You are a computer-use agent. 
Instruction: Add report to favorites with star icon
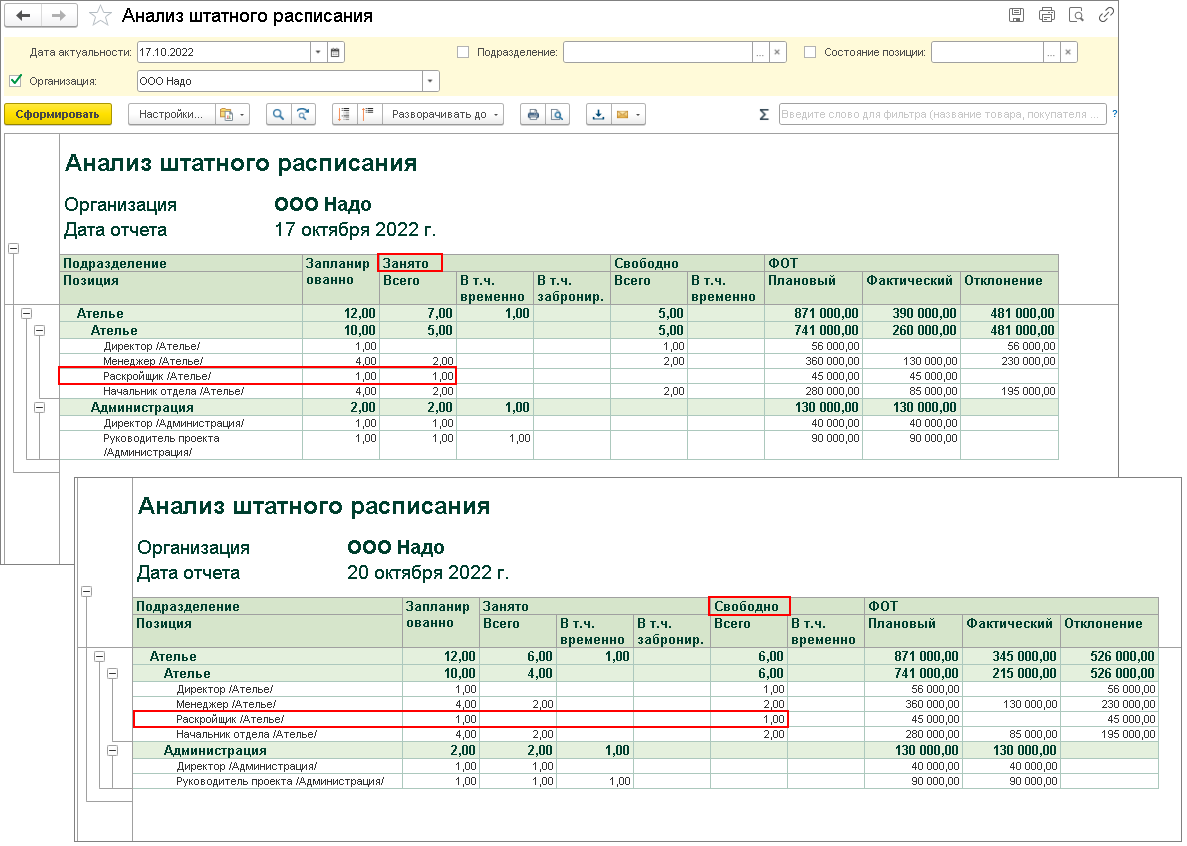100,16
